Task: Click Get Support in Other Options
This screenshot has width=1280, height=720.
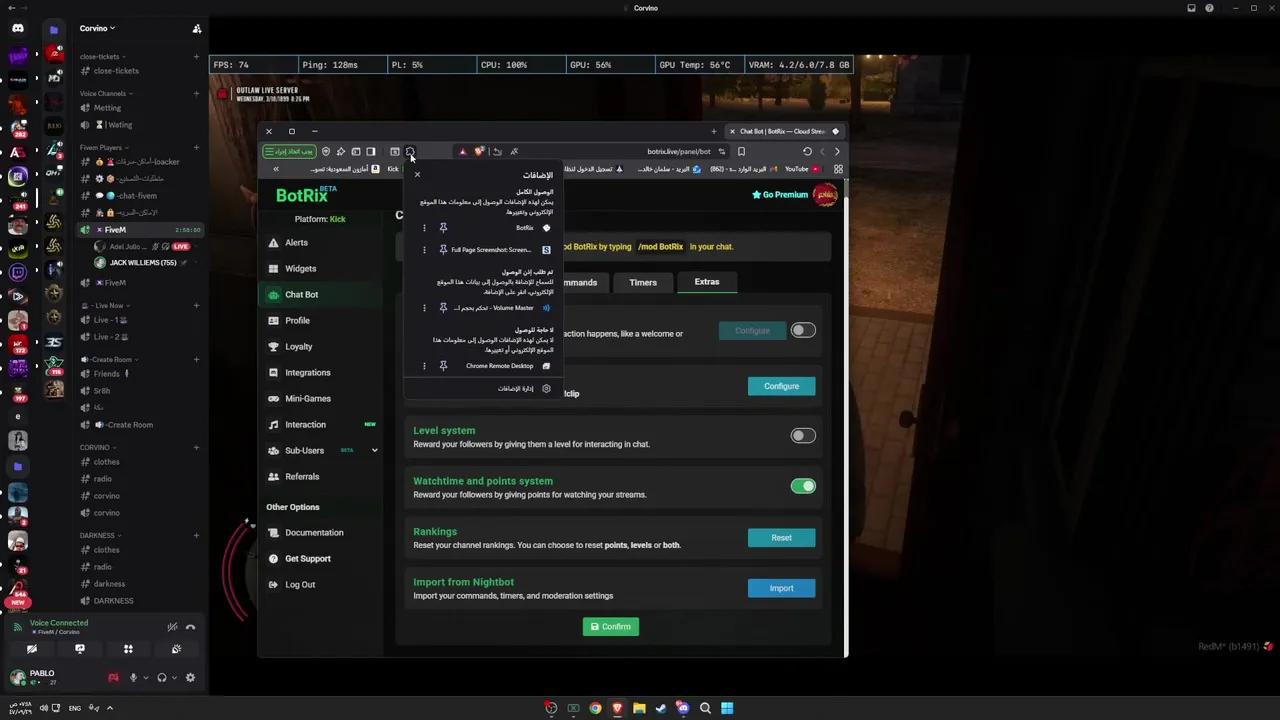Action: click(x=307, y=559)
